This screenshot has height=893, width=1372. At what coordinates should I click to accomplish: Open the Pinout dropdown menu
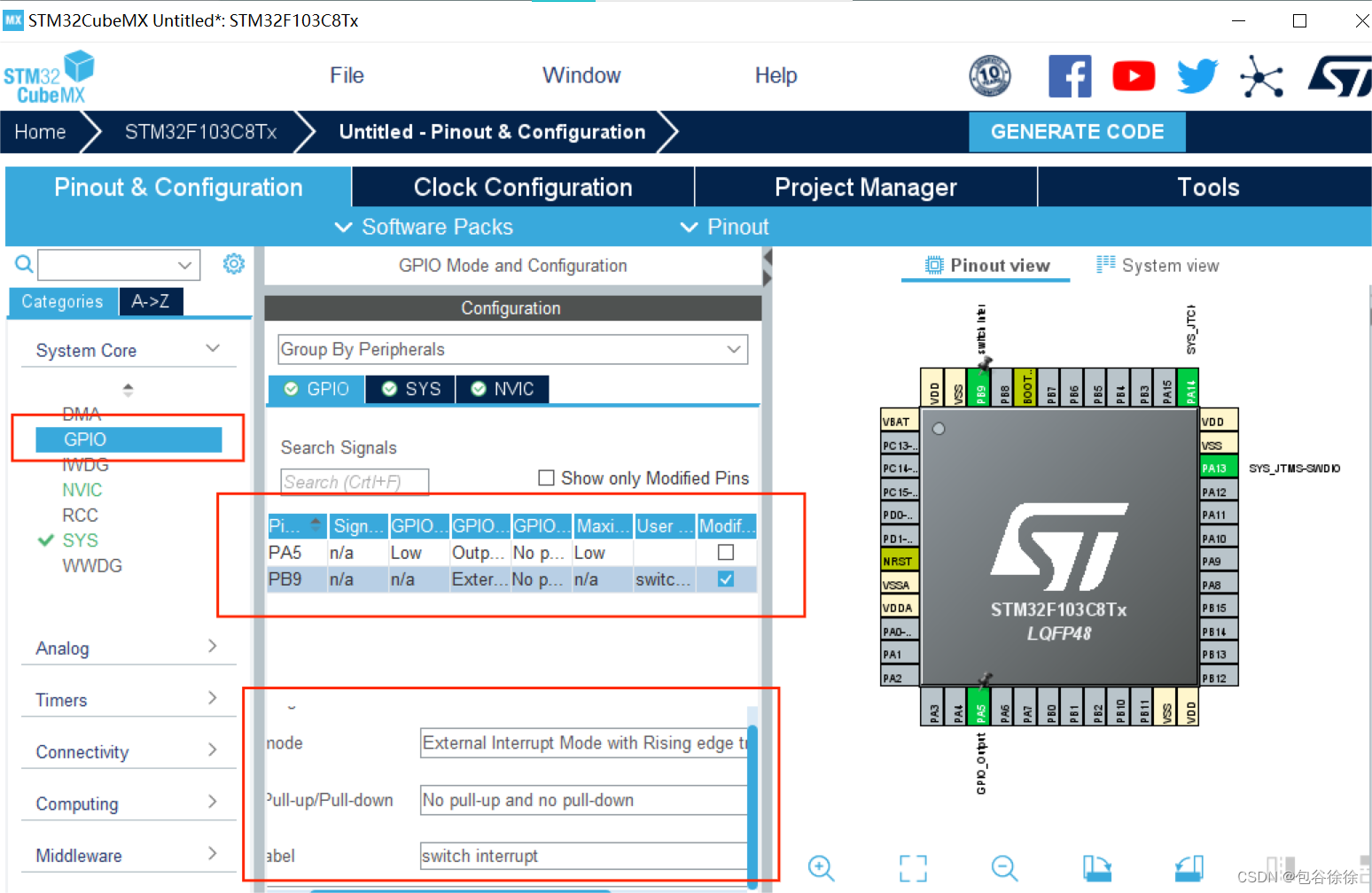point(724,227)
